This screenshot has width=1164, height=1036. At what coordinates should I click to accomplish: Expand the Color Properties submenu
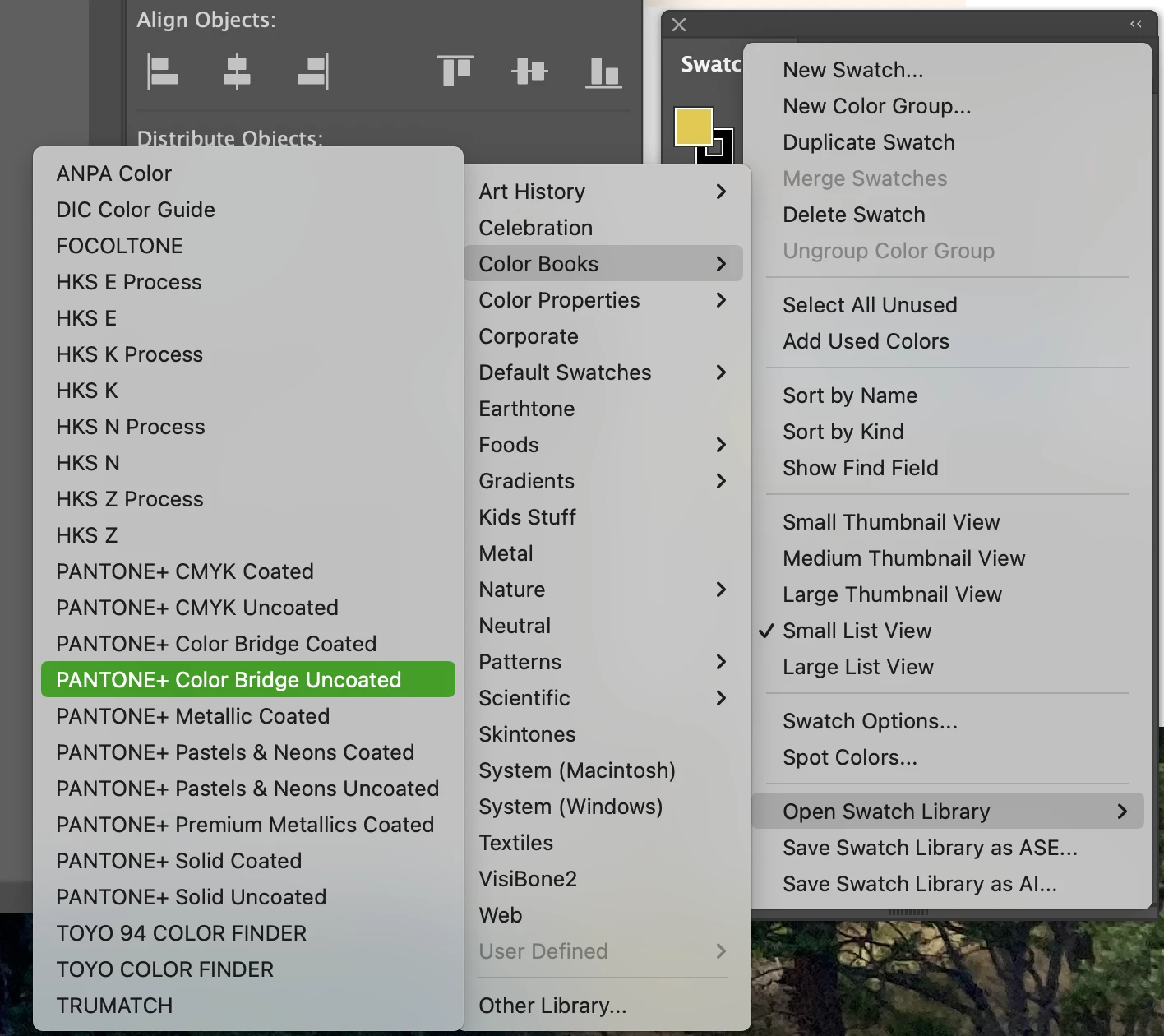coord(603,300)
